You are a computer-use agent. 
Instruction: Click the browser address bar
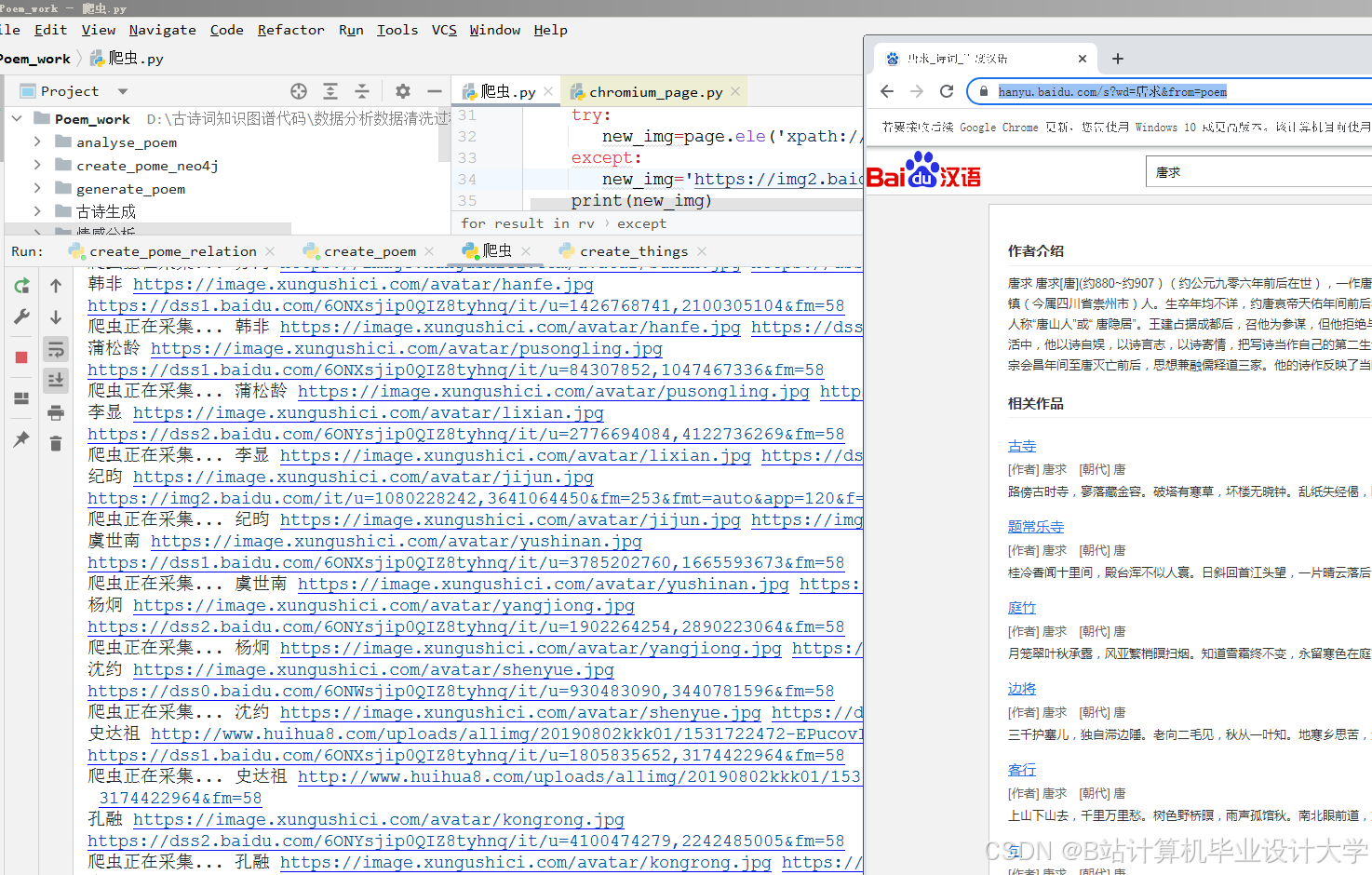tap(1117, 90)
